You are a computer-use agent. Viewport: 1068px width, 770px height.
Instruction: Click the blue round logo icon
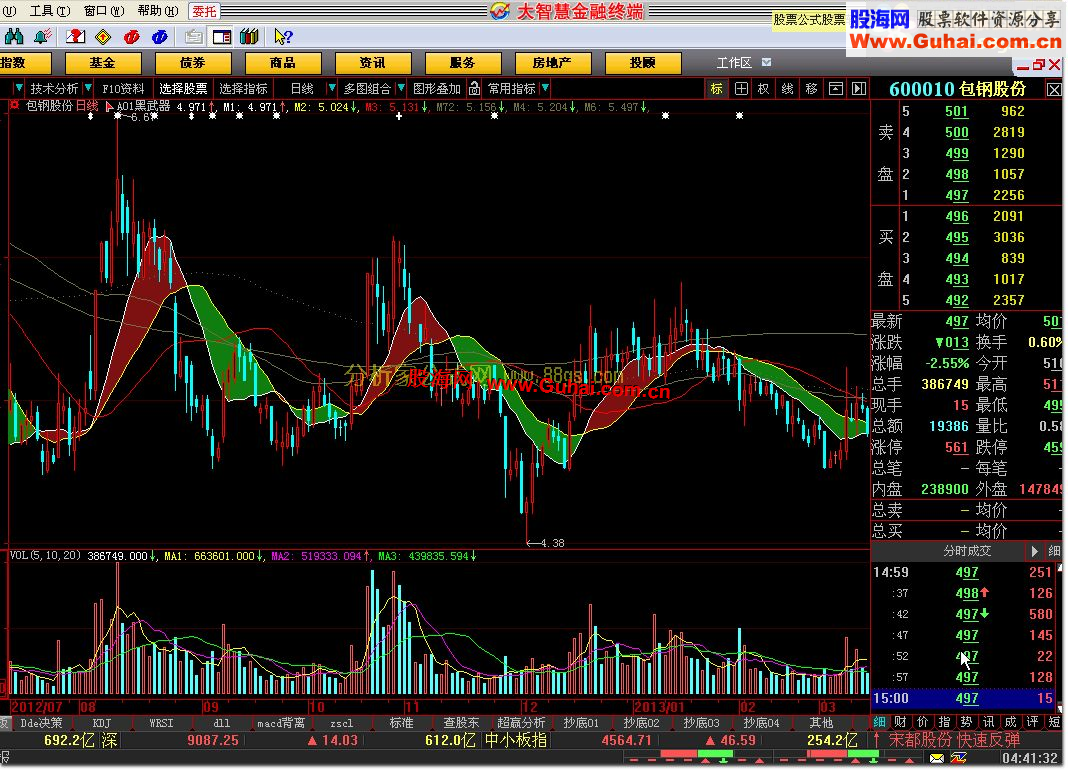pyautogui.click(x=160, y=36)
